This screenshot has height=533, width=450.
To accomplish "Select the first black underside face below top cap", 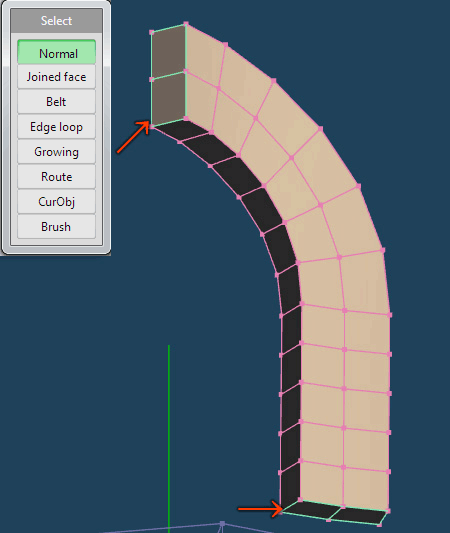I will (181, 129).
